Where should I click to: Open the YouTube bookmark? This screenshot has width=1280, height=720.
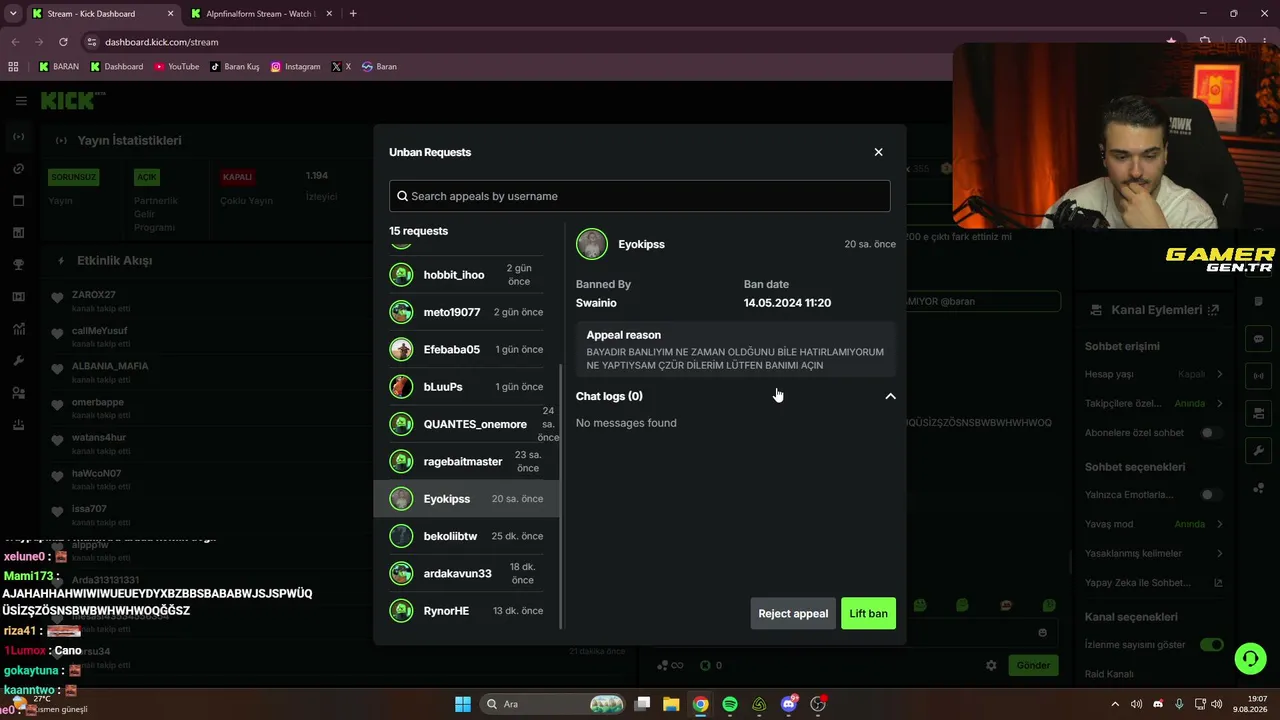pos(176,67)
